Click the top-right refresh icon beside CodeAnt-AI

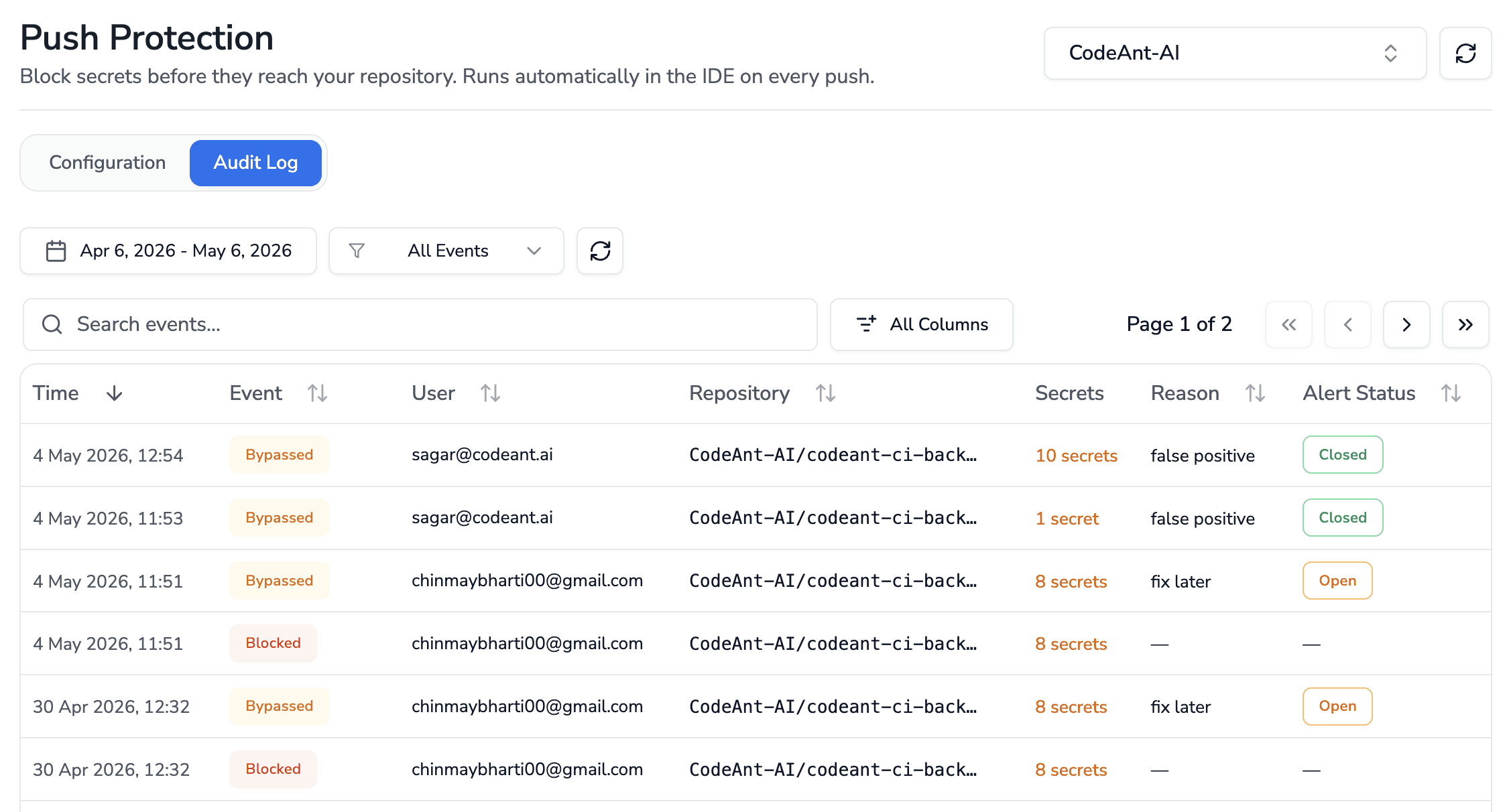point(1465,53)
